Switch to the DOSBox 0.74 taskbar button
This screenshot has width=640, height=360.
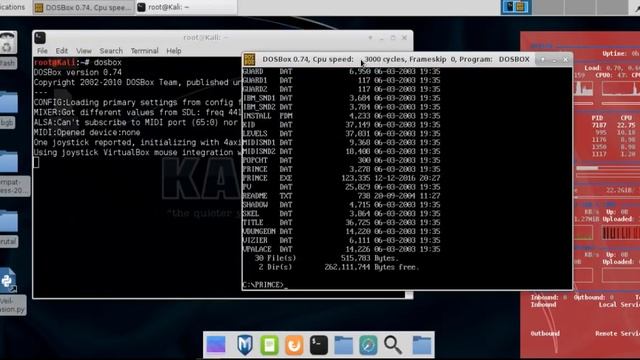point(83,7)
